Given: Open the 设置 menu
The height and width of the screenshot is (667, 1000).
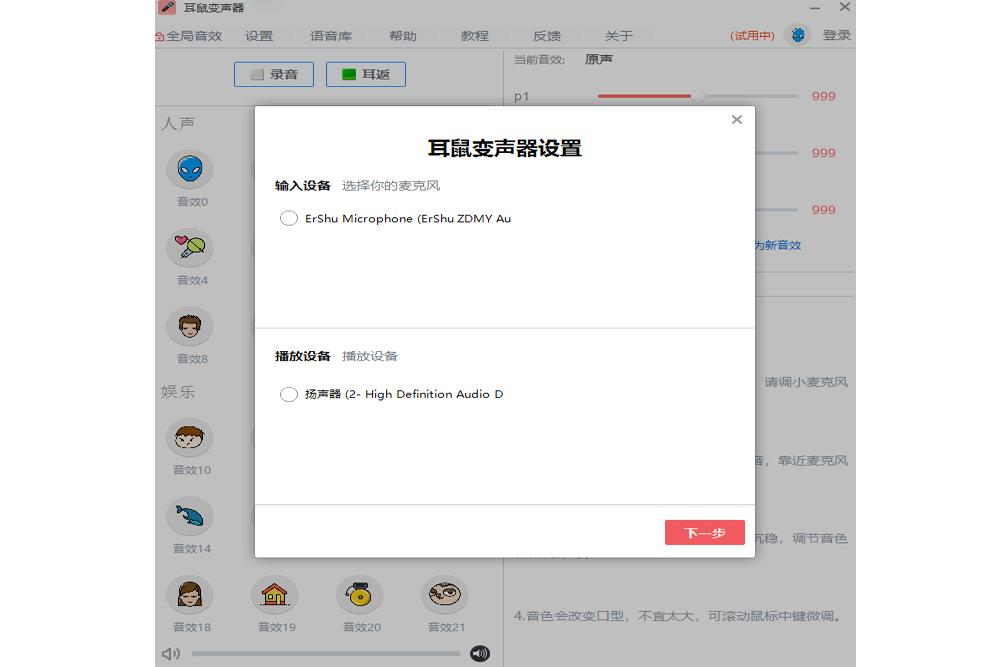Looking at the screenshot, I should [x=259, y=36].
